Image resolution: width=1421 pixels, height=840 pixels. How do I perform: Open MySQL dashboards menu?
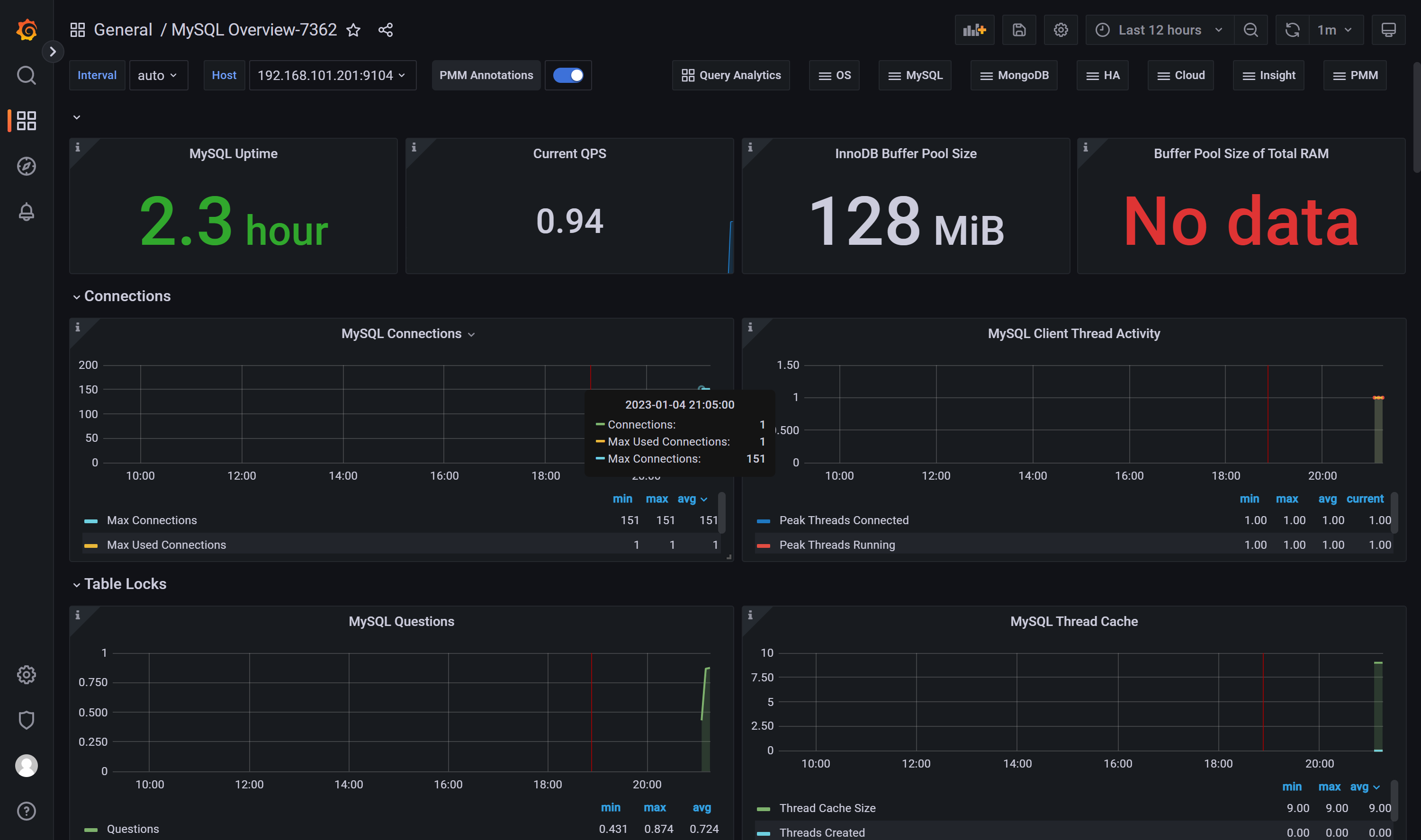click(914, 75)
